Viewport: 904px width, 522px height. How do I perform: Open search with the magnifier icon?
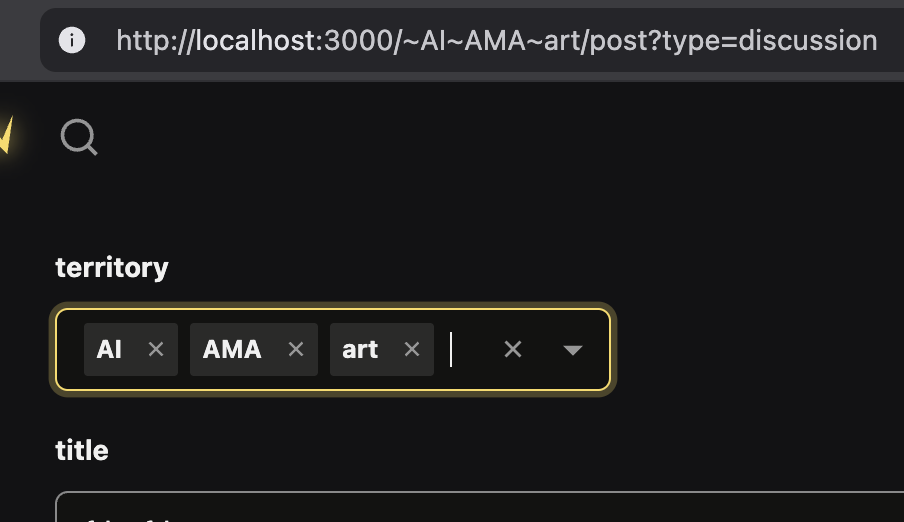tap(79, 137)
